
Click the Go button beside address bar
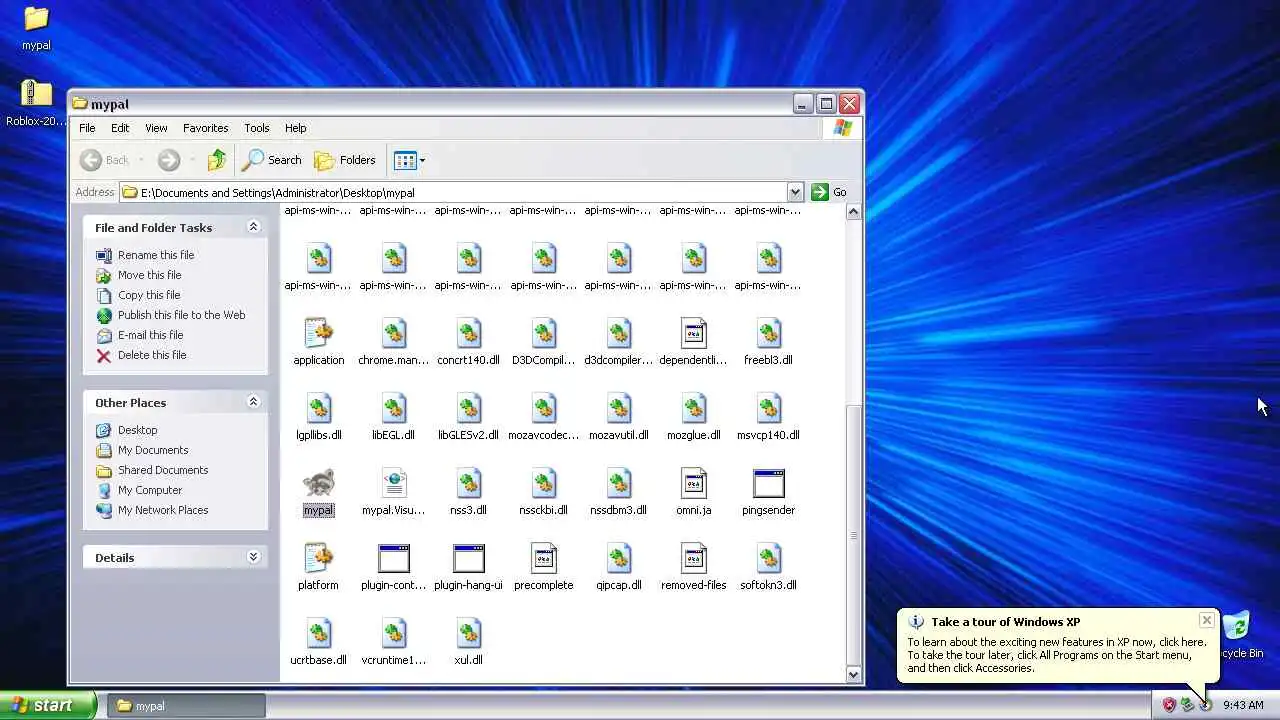829,192
